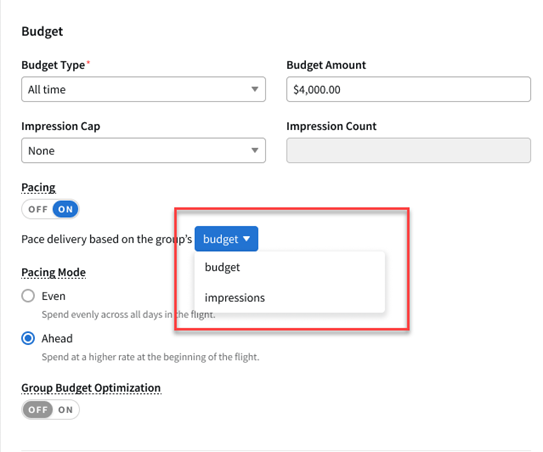Switch Pacing toggle to OFF
The height and width of the screenshot is (452, 543).
pos(38,209)
